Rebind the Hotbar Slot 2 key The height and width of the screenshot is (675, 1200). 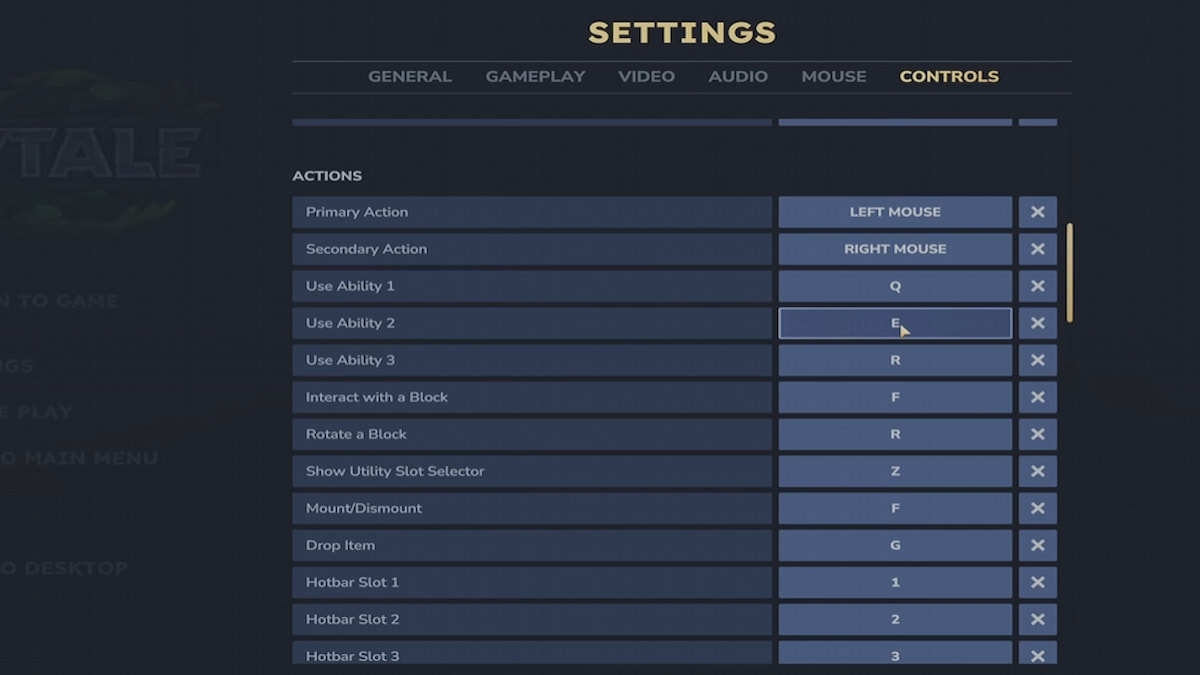(x=895, y=619)
